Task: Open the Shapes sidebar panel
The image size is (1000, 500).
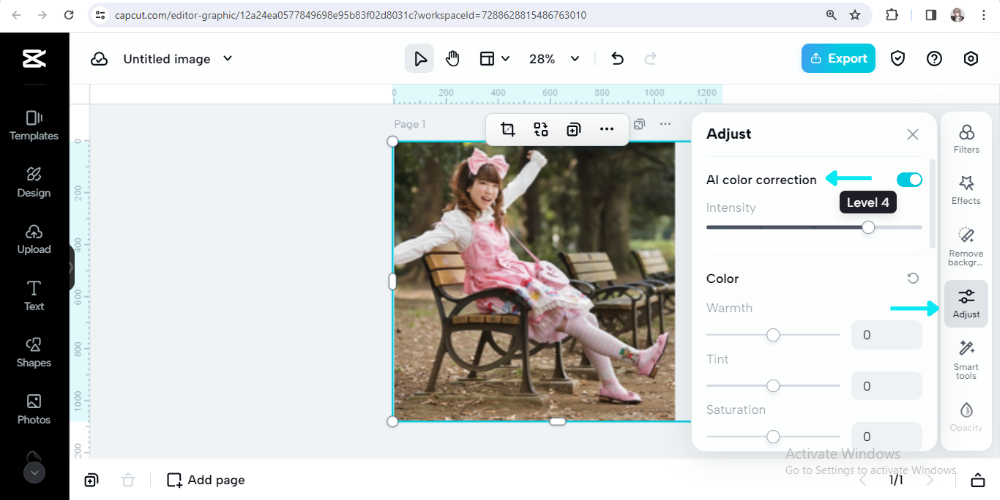Action: coord(34,353)
